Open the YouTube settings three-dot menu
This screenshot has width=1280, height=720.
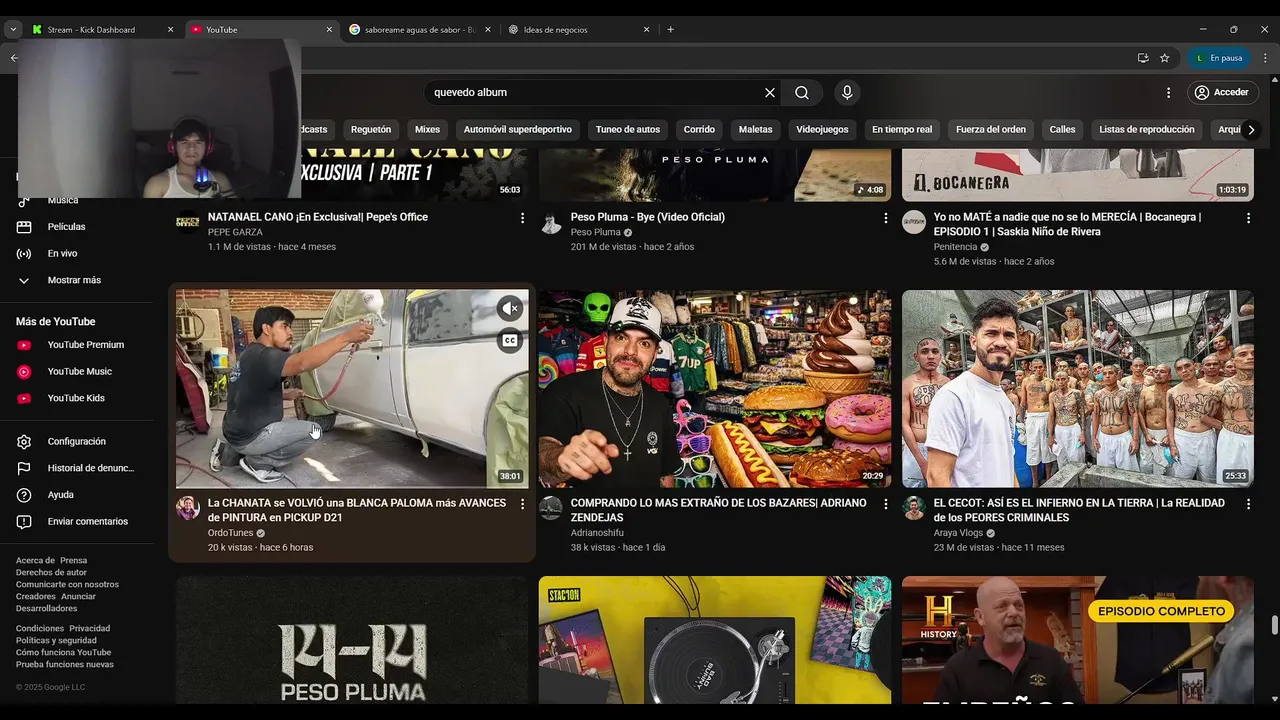(1168, 92)
